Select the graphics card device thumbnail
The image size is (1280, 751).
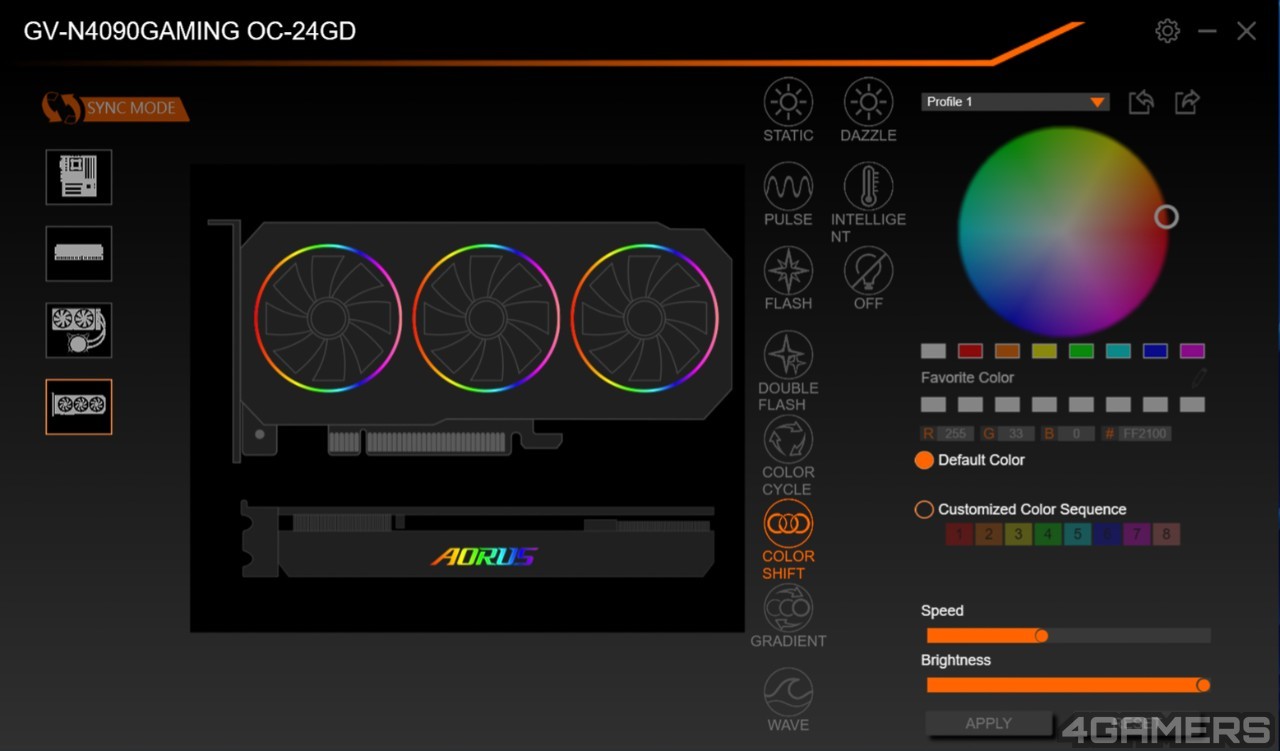(79, 406)
